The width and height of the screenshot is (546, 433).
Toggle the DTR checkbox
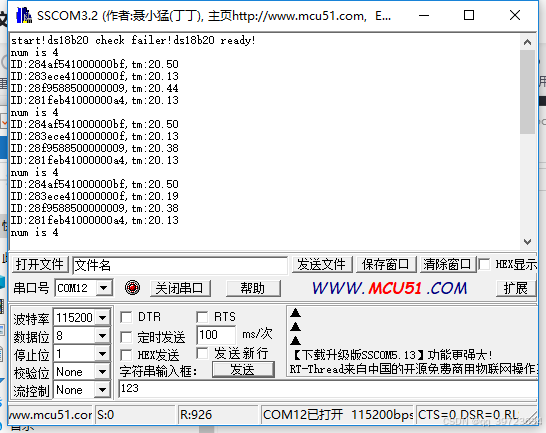126,317
